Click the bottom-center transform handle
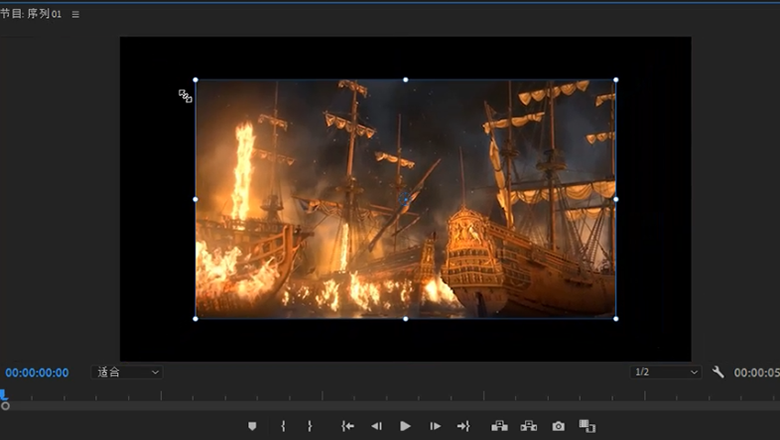Screen dimensions: 780x440 point(405,319)
